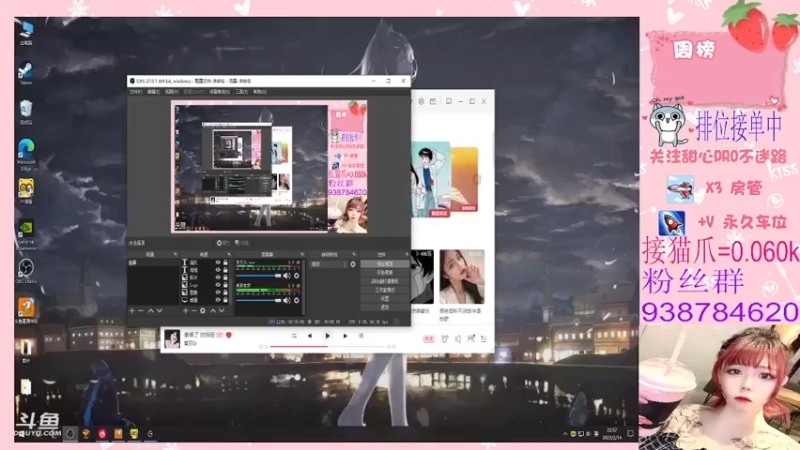
Task: Open the transition properties gear in OBS
Action: pyautogui.click(x=353, y=264)
